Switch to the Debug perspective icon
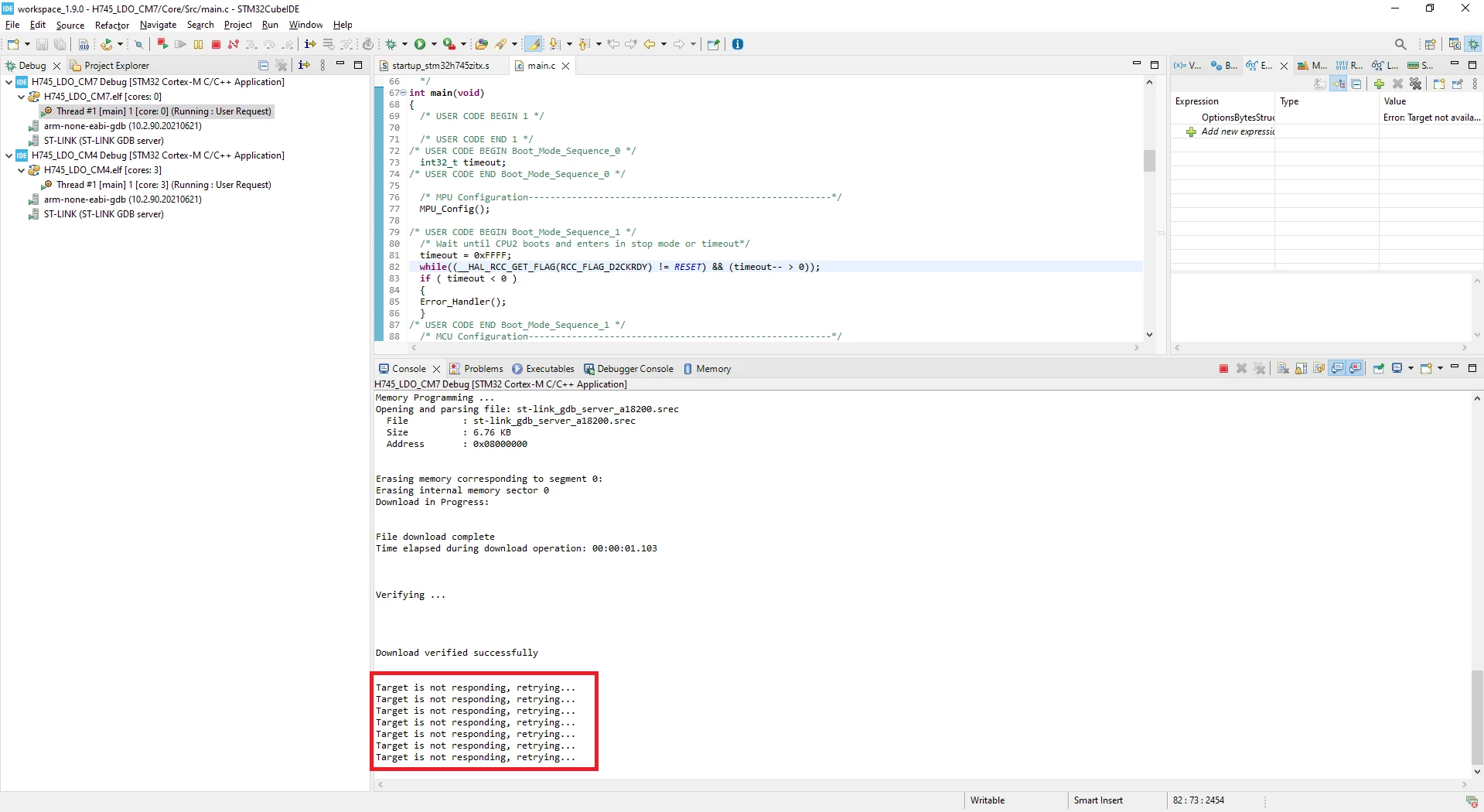Image resolution: width=1484 pixels, height=812 pixels. [x=1473, y=44]
